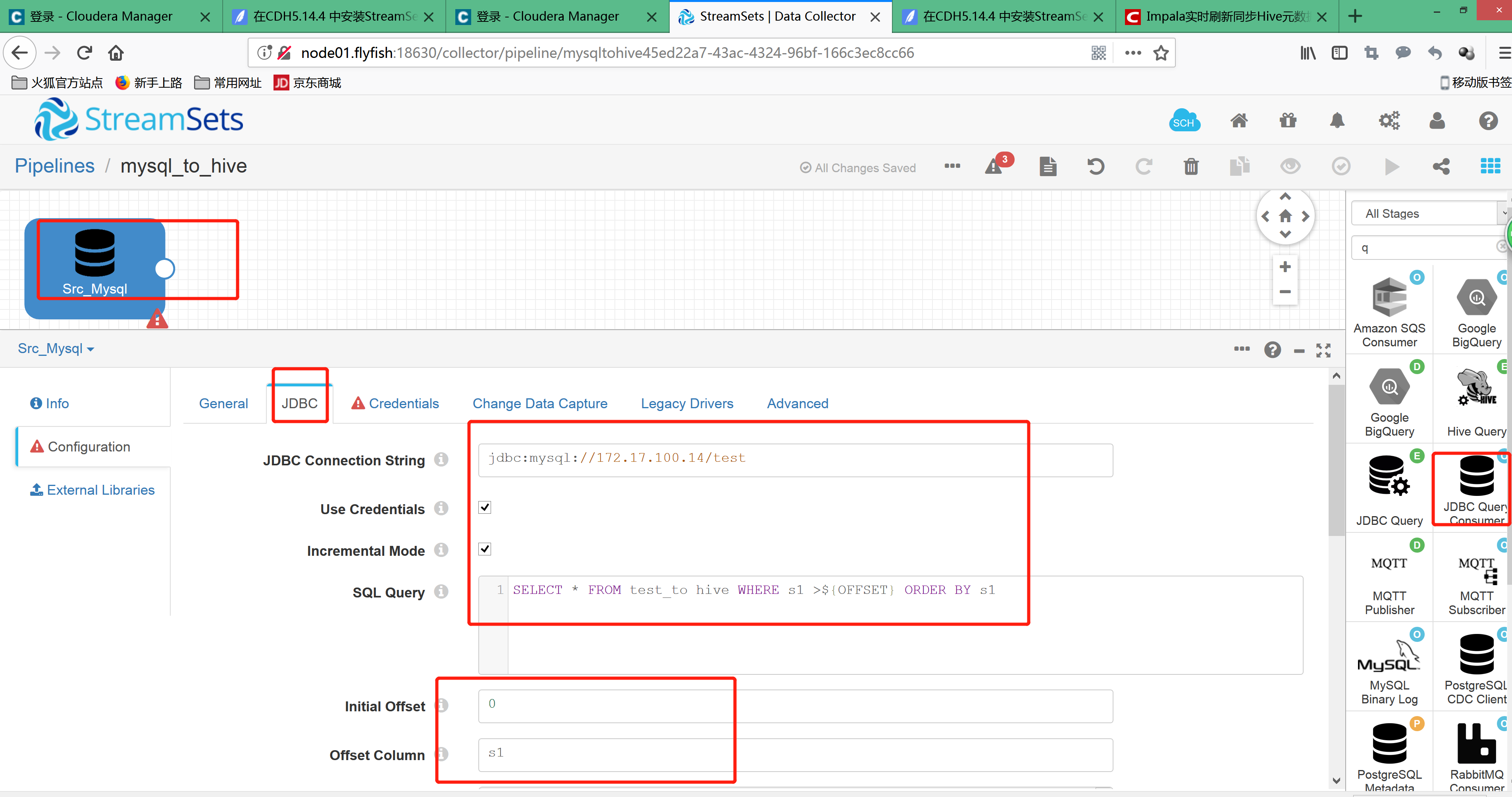
Task: Switch to the Advanced tab
Action: click(797, 403)
